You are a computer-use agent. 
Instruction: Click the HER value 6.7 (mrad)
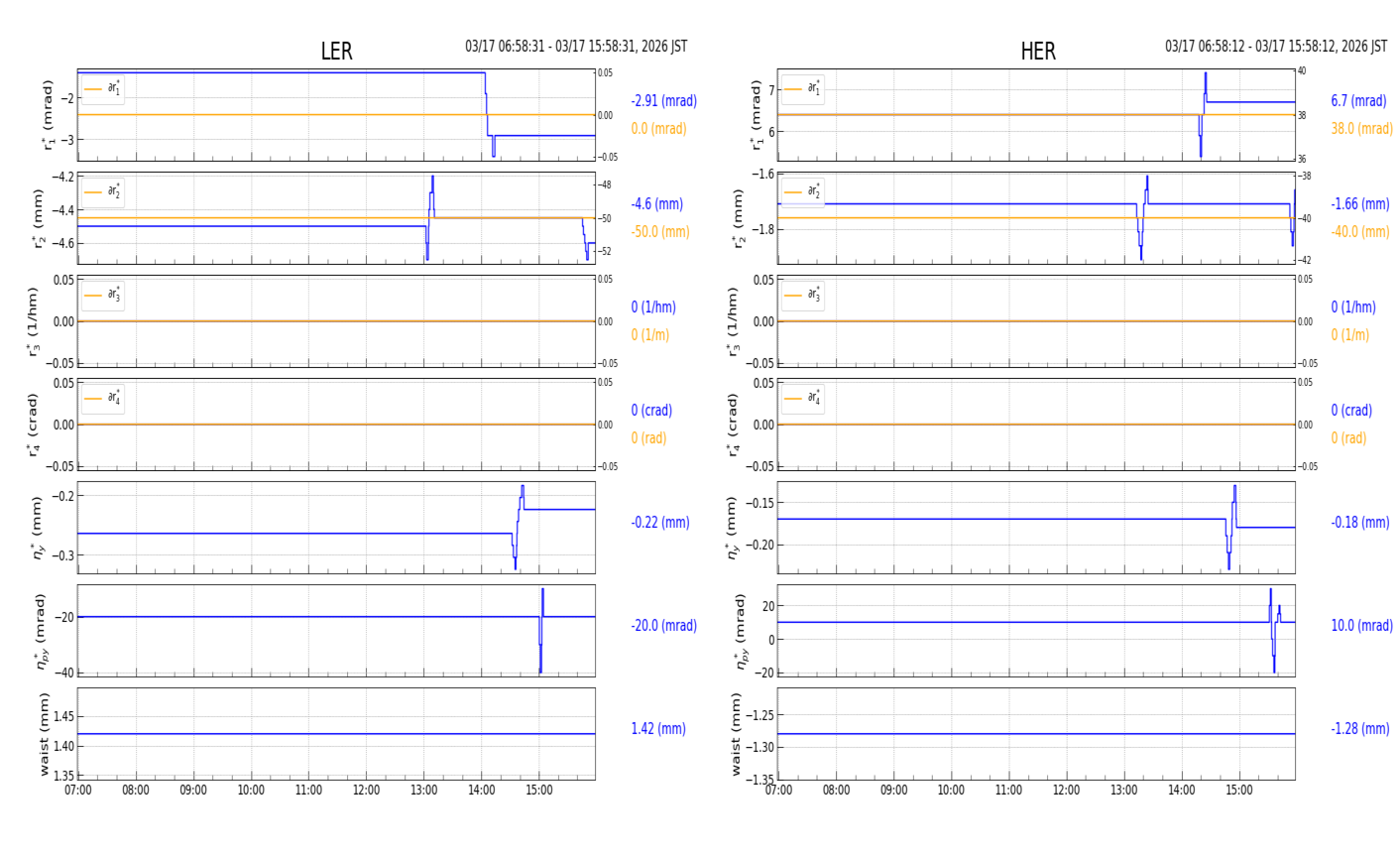[x=1358, y=101]
